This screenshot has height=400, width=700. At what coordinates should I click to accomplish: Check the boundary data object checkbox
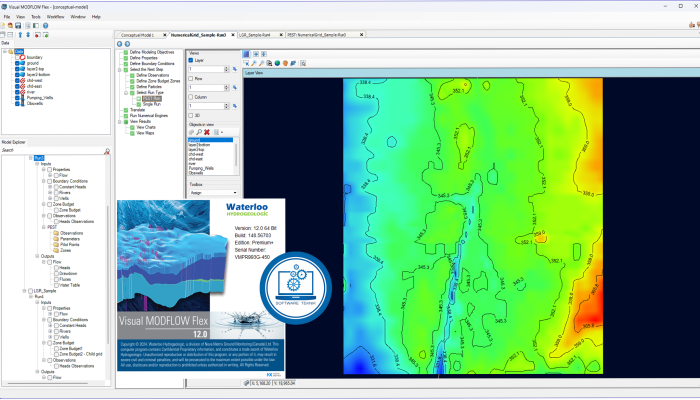[17, 58]
